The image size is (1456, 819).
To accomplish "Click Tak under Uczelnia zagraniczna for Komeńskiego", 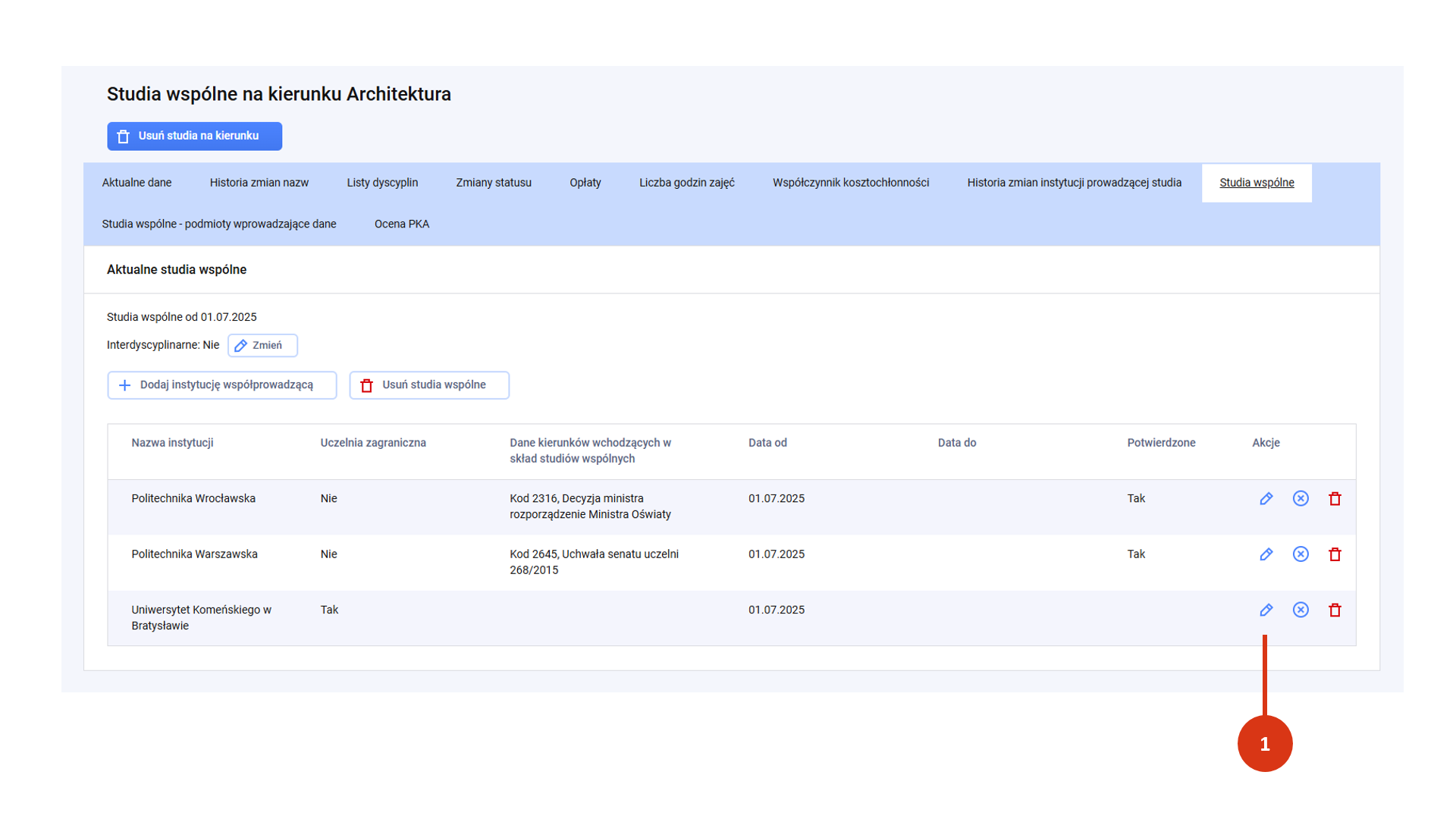I will click(x=329, y=610).
